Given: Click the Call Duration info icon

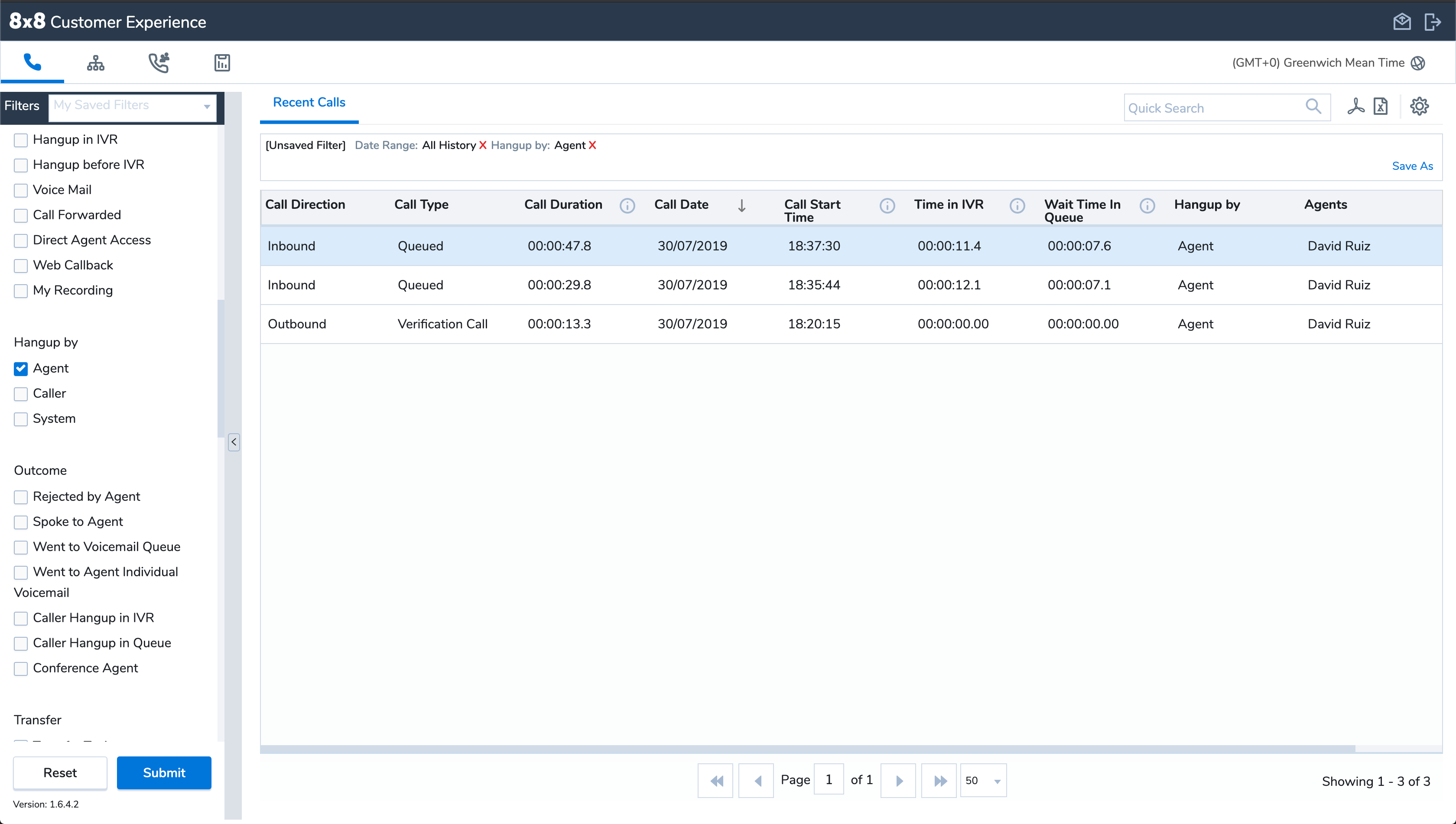Looking at the screenshot, I should pyautogui.click(x=627, y=205).
